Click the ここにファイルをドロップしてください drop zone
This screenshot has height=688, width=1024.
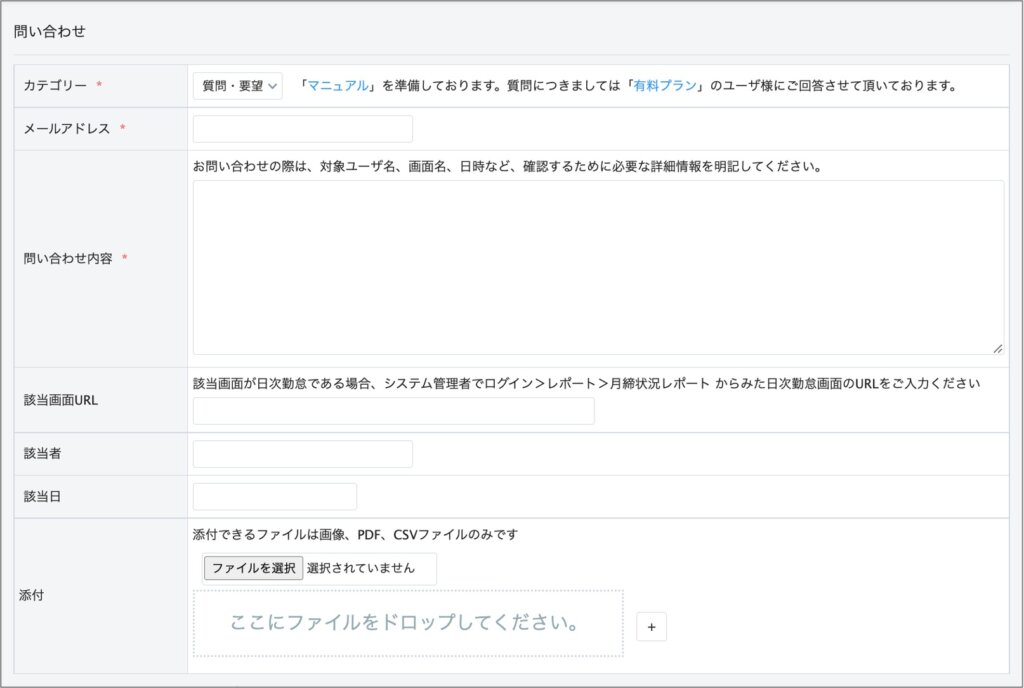click(408, 623)
